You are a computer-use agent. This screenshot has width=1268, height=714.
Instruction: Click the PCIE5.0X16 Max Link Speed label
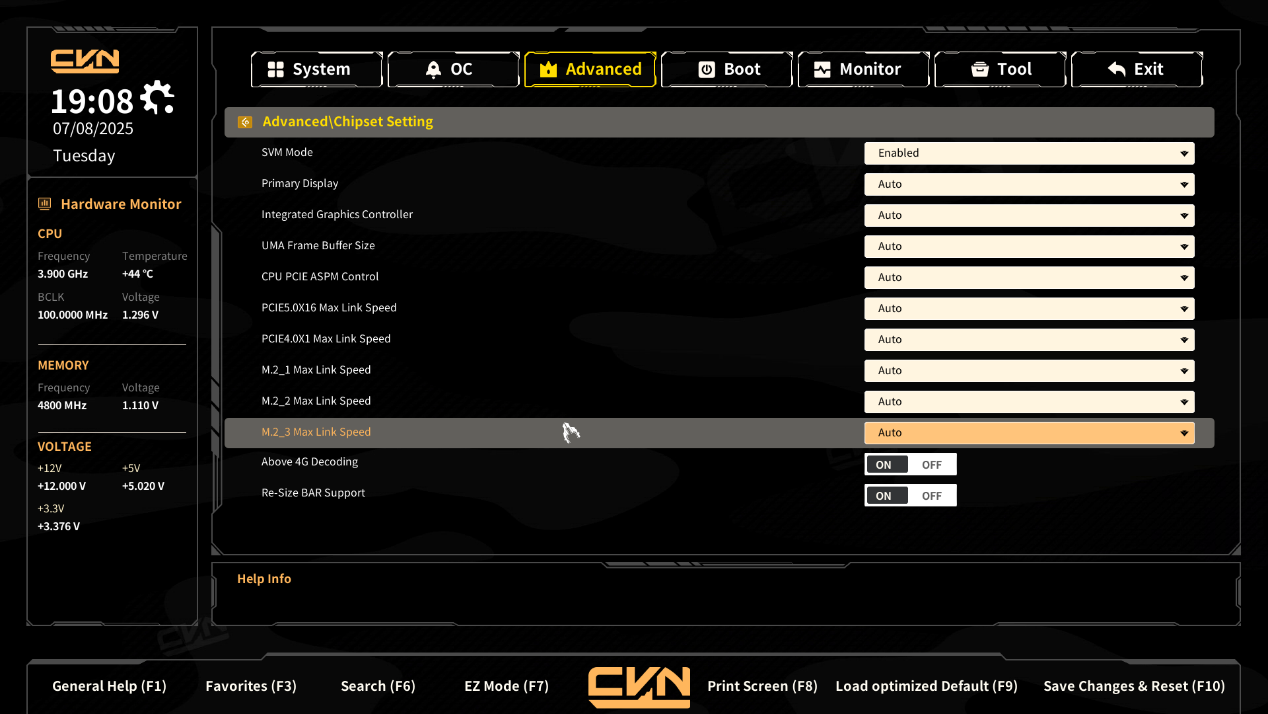(329, 307)
